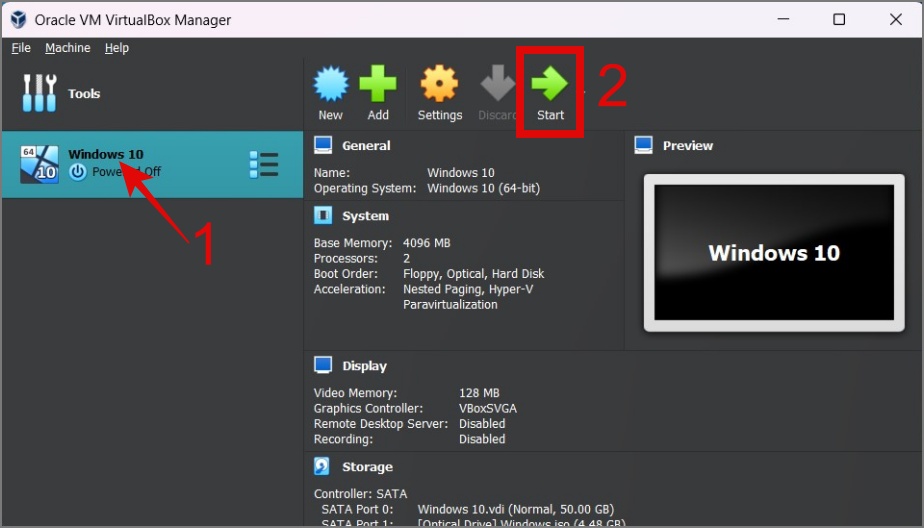Screen dimensions: 924x528
Task: Open the Help menu
Action: pos(117,48)
